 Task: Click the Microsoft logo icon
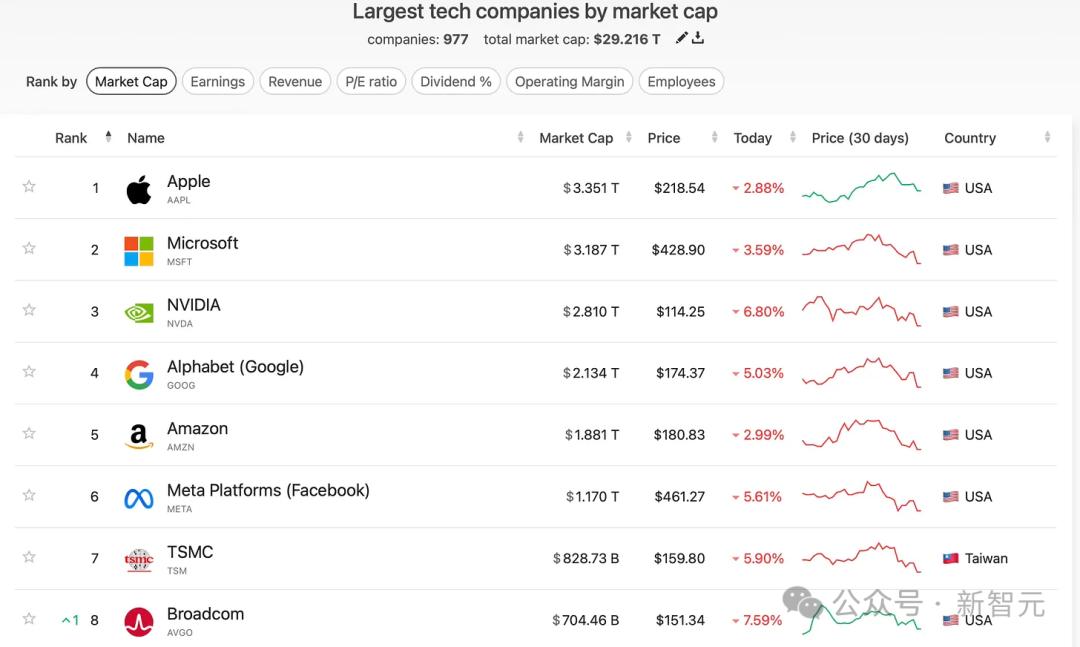coord(139,251)
